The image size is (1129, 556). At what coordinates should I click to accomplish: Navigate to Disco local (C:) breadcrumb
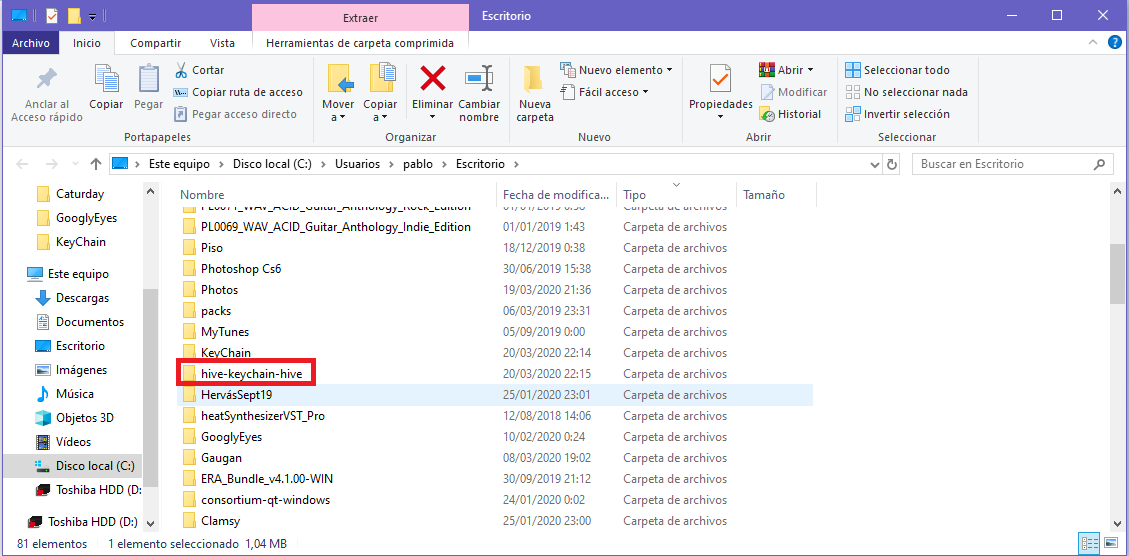pos(272,164)
